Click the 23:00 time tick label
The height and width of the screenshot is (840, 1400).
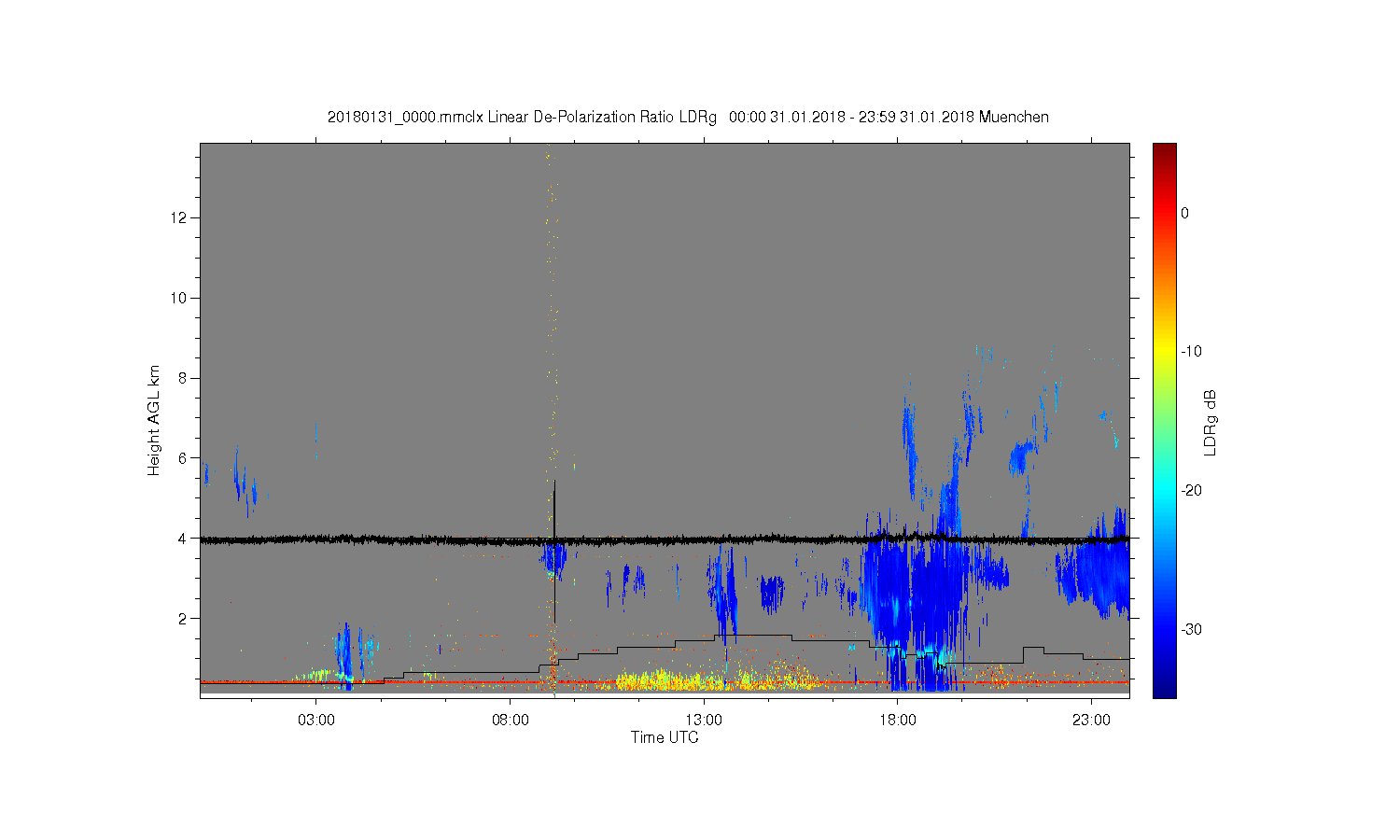coord(1092,721)
